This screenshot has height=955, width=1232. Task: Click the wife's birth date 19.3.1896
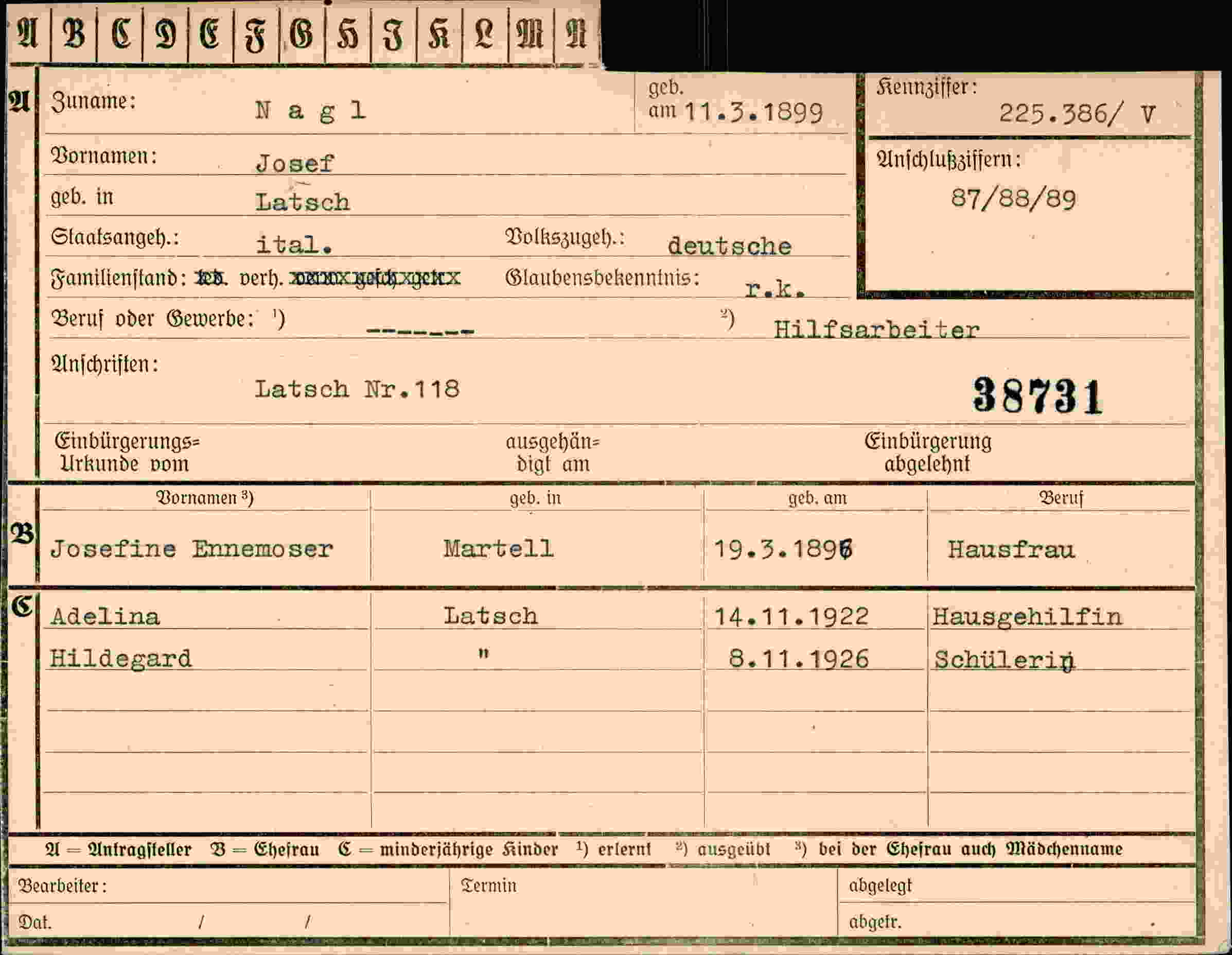pyautogui.click(x=784, y=549)
